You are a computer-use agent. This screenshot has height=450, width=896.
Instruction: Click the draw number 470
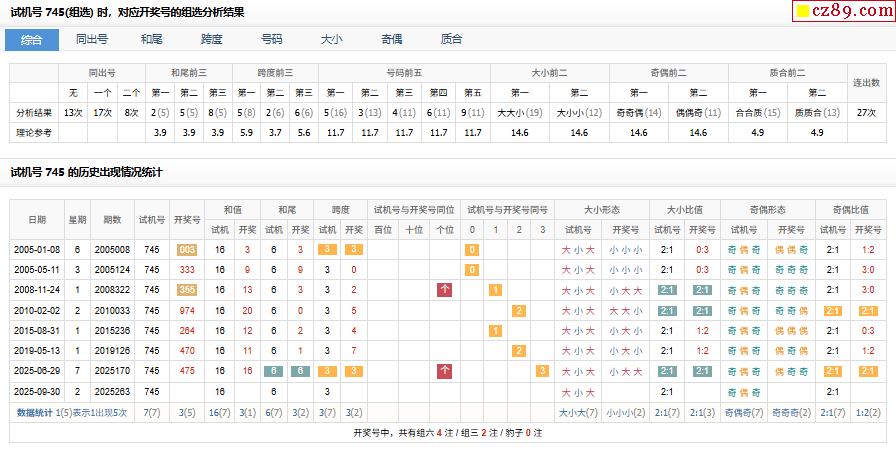[x=187, y=351]
